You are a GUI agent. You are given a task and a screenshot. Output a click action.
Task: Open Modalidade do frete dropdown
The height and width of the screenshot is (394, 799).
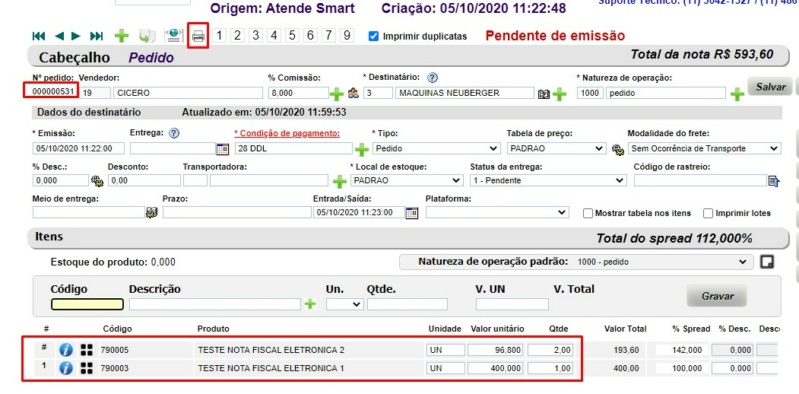click(x=704, y=149)
